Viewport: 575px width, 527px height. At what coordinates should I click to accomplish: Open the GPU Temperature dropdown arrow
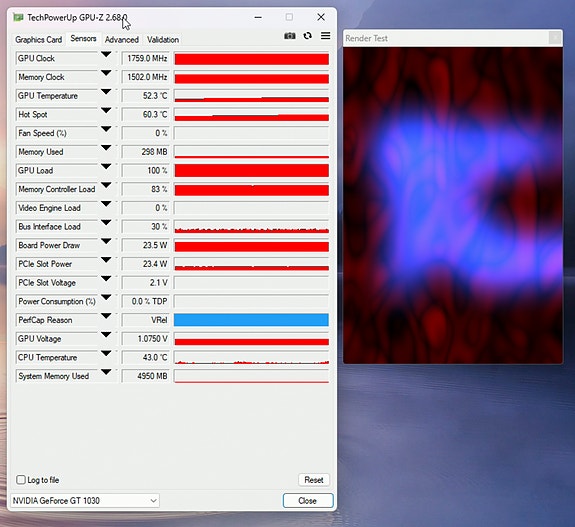click(x=106, y=92)
